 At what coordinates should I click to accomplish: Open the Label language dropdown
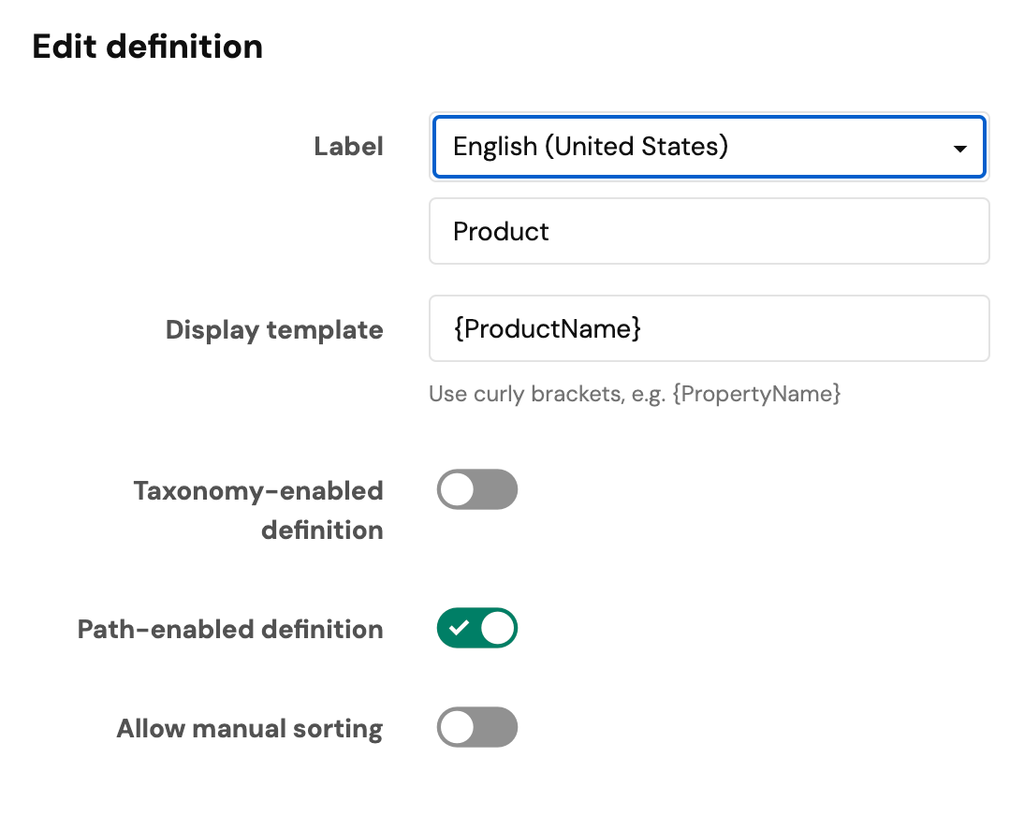coord(708,147)
